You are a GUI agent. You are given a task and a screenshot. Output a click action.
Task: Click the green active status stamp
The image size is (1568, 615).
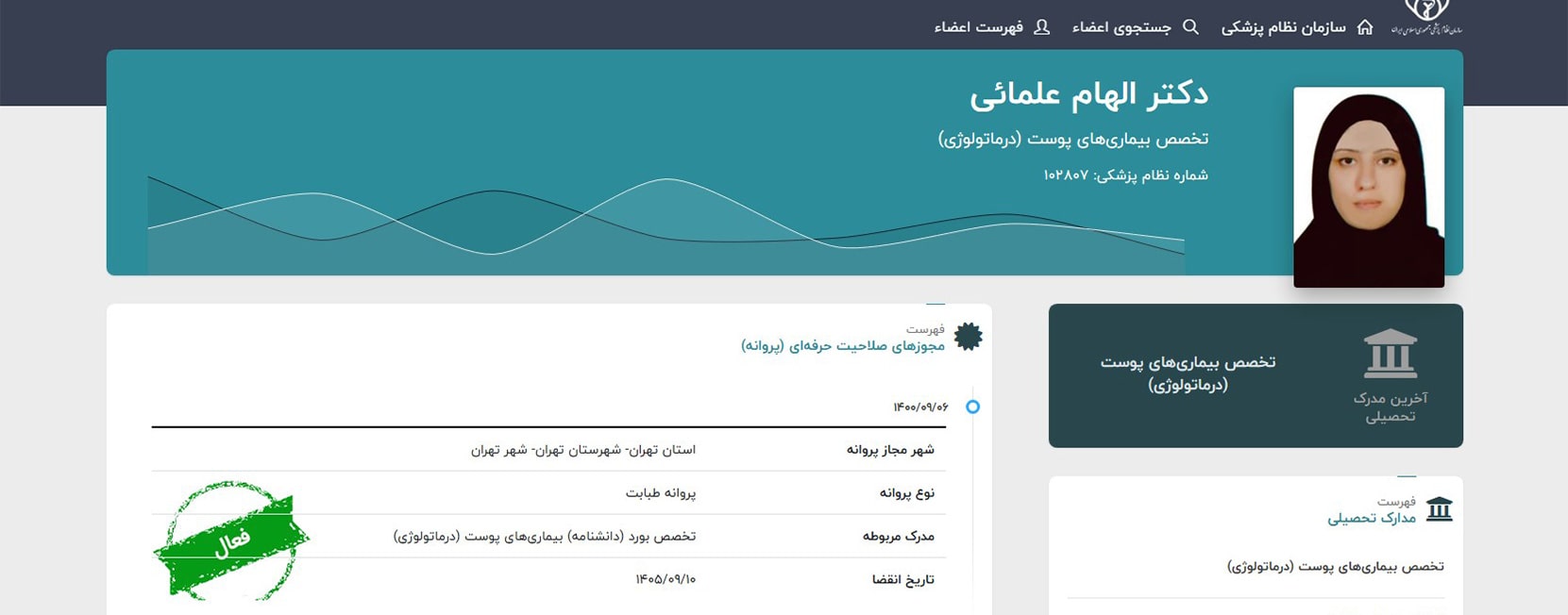[231, 541]
